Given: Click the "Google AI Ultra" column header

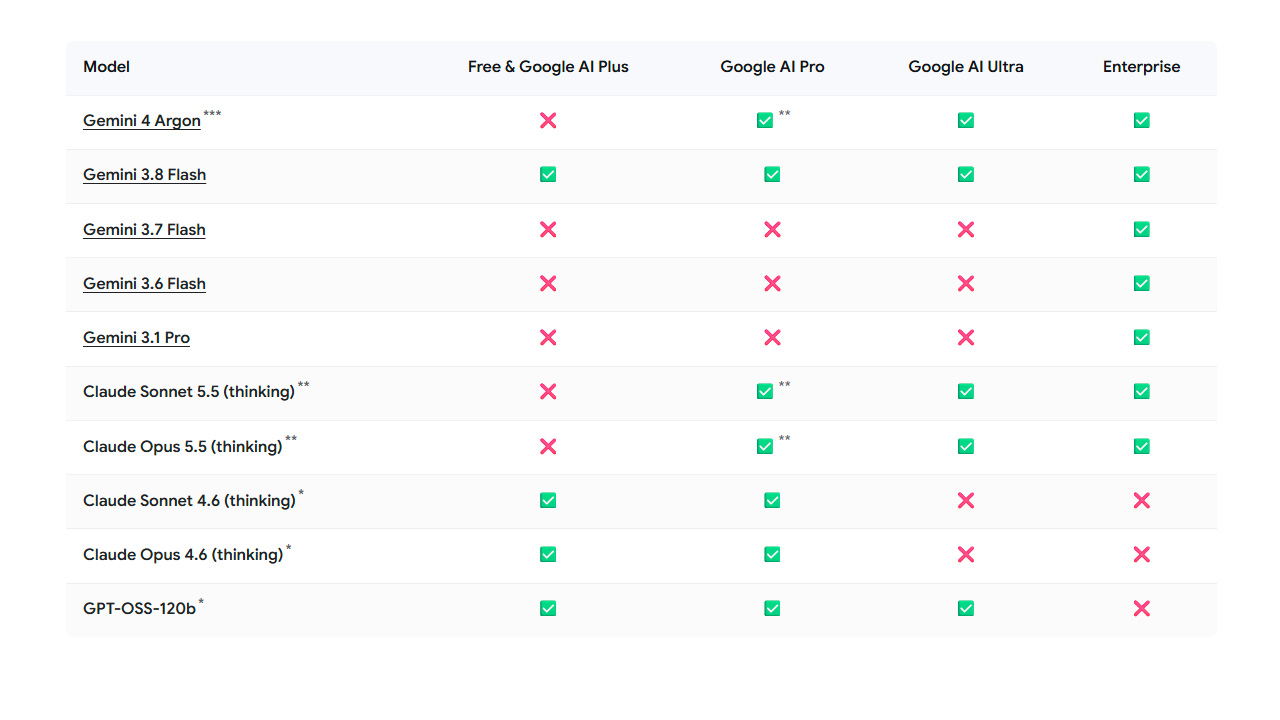Looking at the screenshot, I should click(966, 67).
